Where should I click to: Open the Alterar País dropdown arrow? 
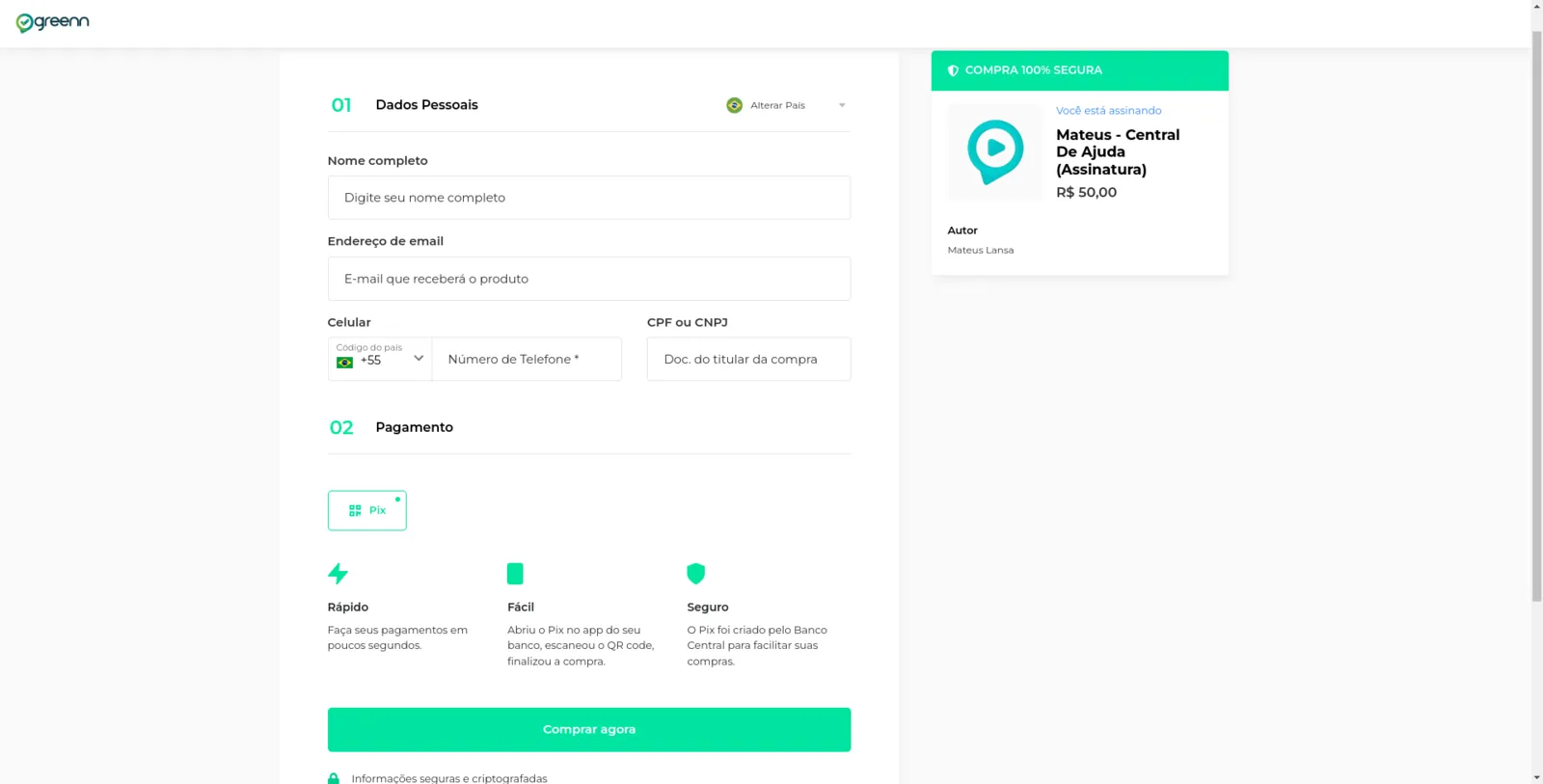(x=842, y=105)
